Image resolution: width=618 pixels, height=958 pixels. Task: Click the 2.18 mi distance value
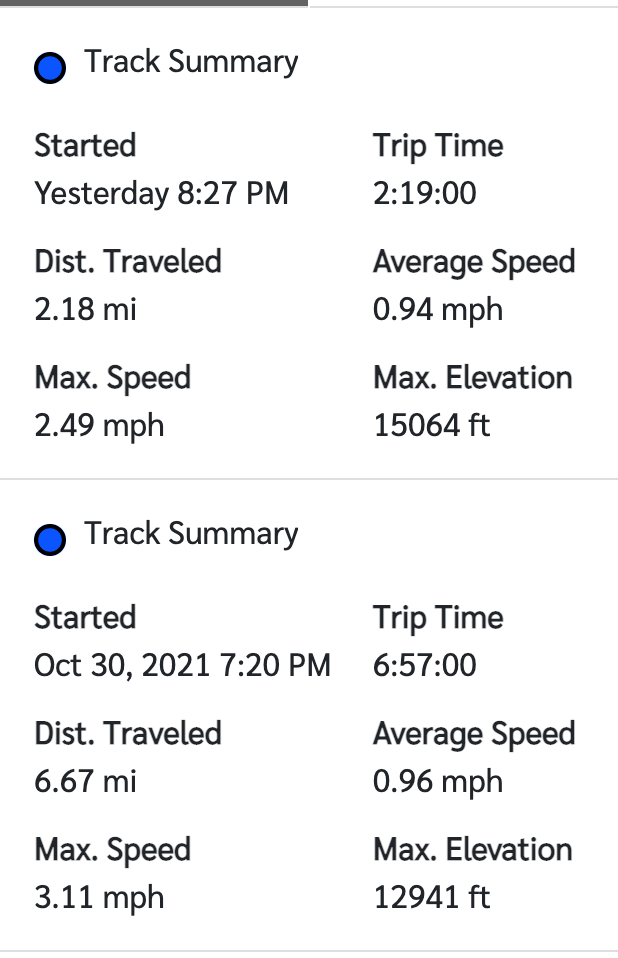(x=85, y=309)
